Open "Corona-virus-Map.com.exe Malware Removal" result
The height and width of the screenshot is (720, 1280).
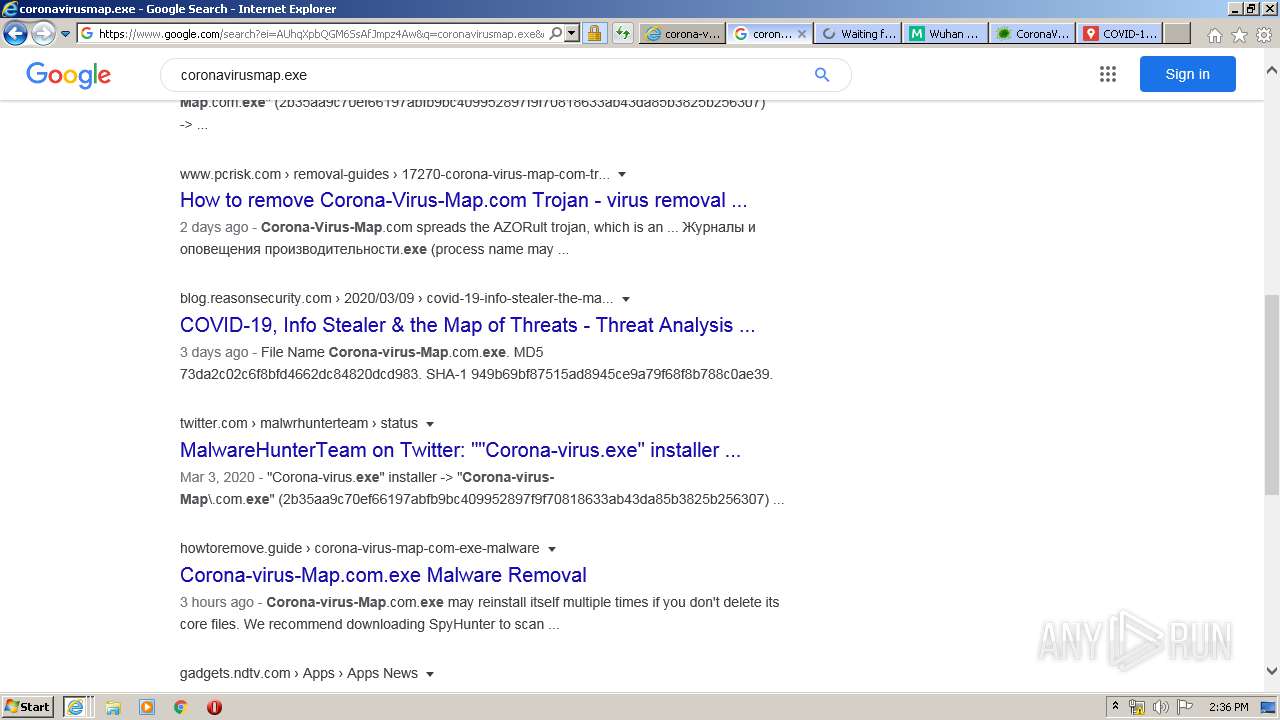point(383,575)
